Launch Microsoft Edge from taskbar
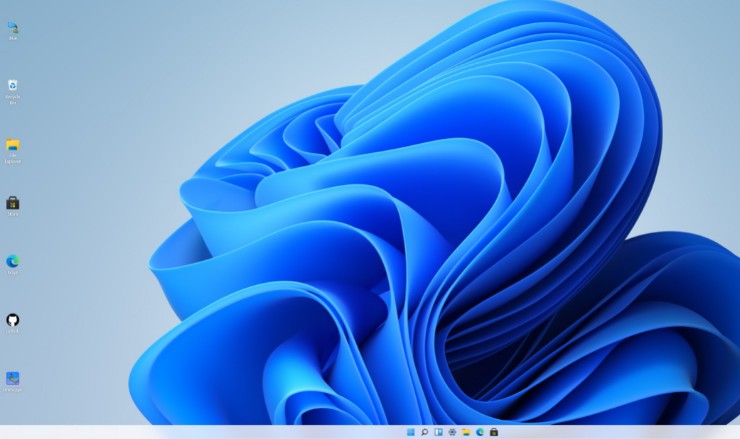This screenshot has width=740, height=439. [480, 432]
